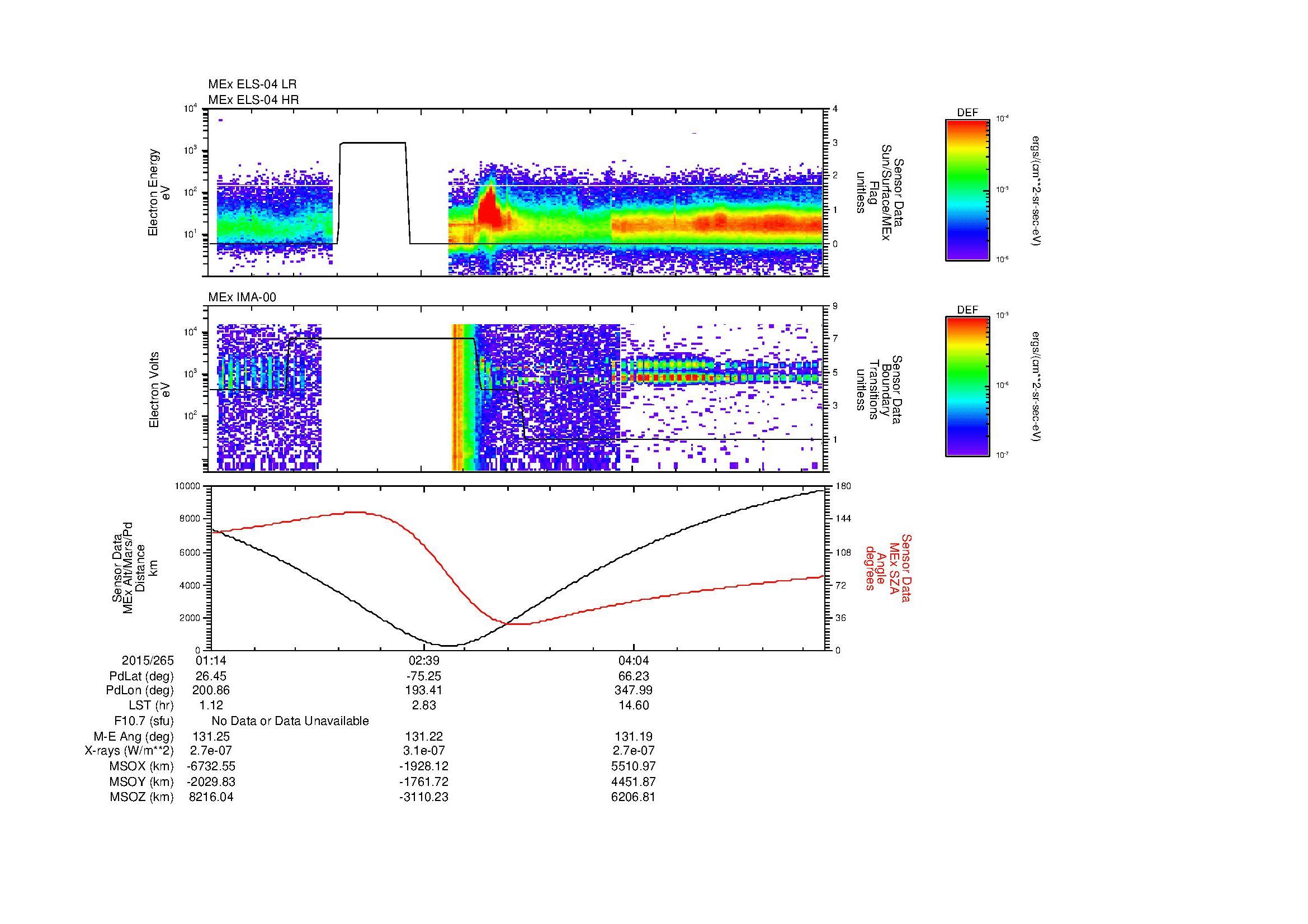Image resolution: width=1308 pixels, height=924 pixels.
Task: Click the MSOZ value '-3110.23'
Action: tap(424, 797)
